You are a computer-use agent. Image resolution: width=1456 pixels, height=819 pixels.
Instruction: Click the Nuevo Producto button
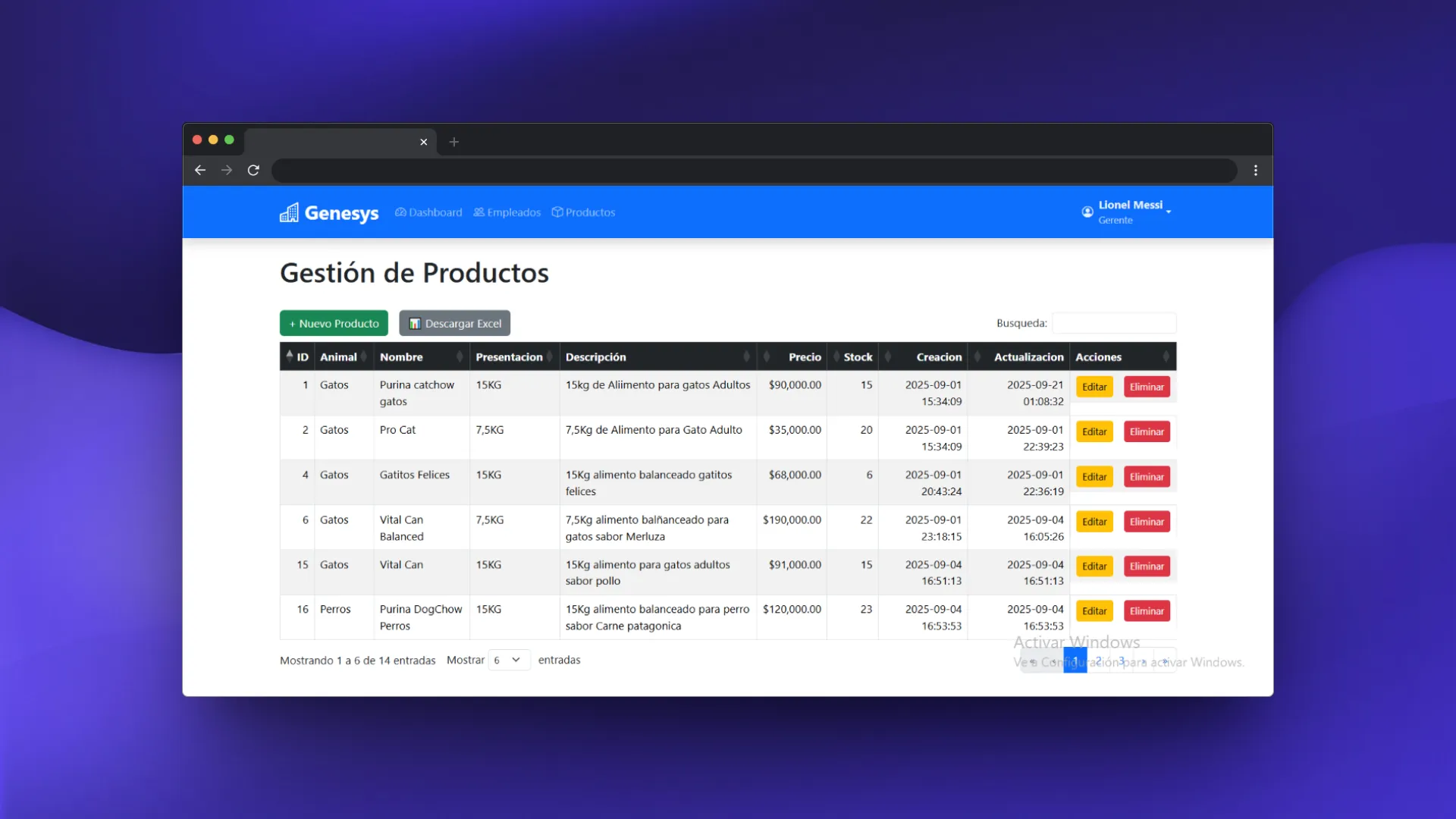[x=334, y=324]
